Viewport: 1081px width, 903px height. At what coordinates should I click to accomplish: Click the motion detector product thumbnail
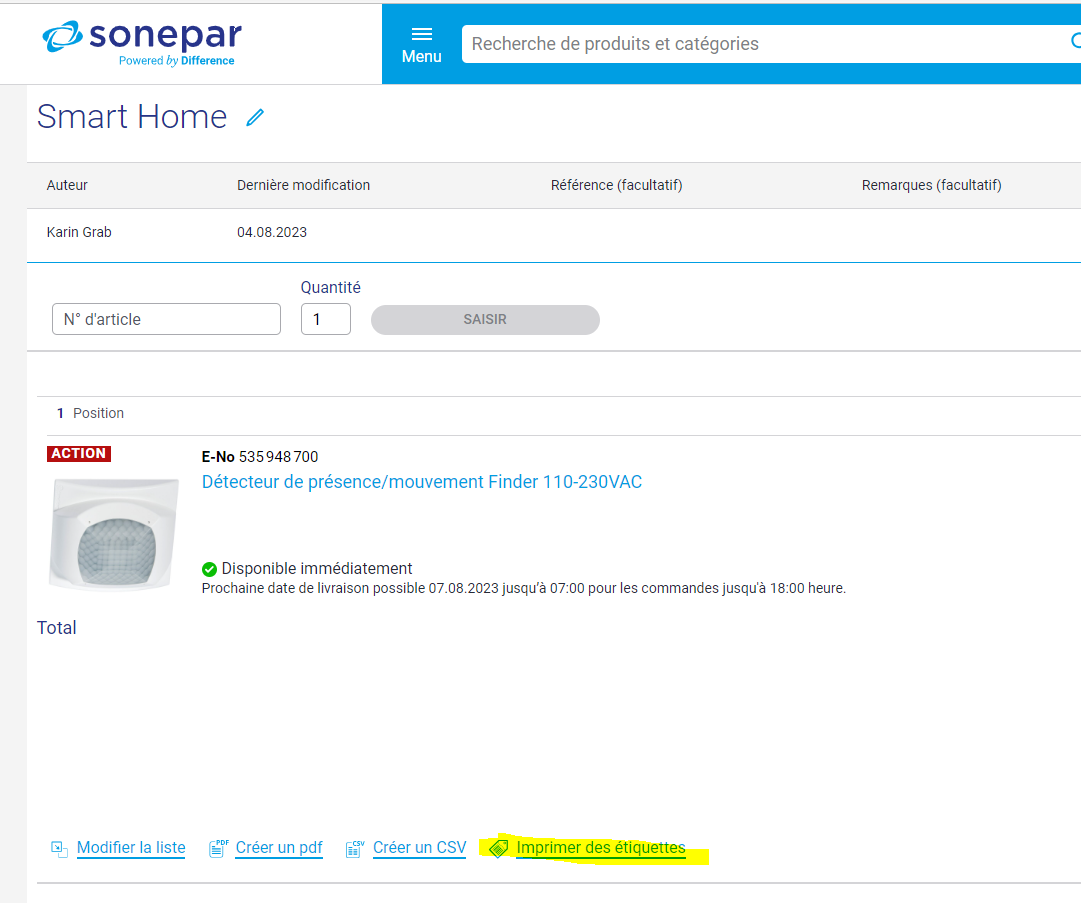point(114,535)
